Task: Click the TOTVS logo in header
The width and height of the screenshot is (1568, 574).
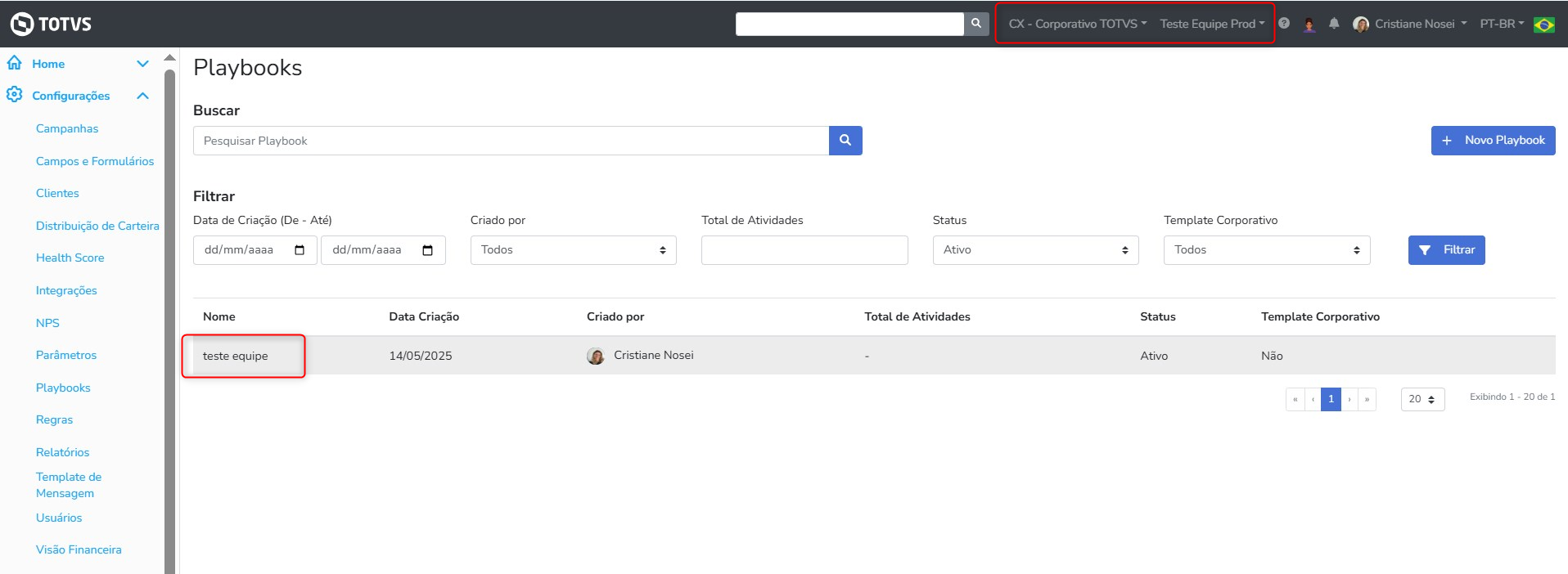Action: coord(51,24)
